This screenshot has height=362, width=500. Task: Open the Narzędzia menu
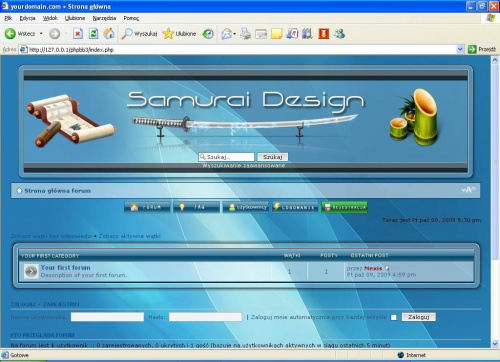[x=104, y=18]
